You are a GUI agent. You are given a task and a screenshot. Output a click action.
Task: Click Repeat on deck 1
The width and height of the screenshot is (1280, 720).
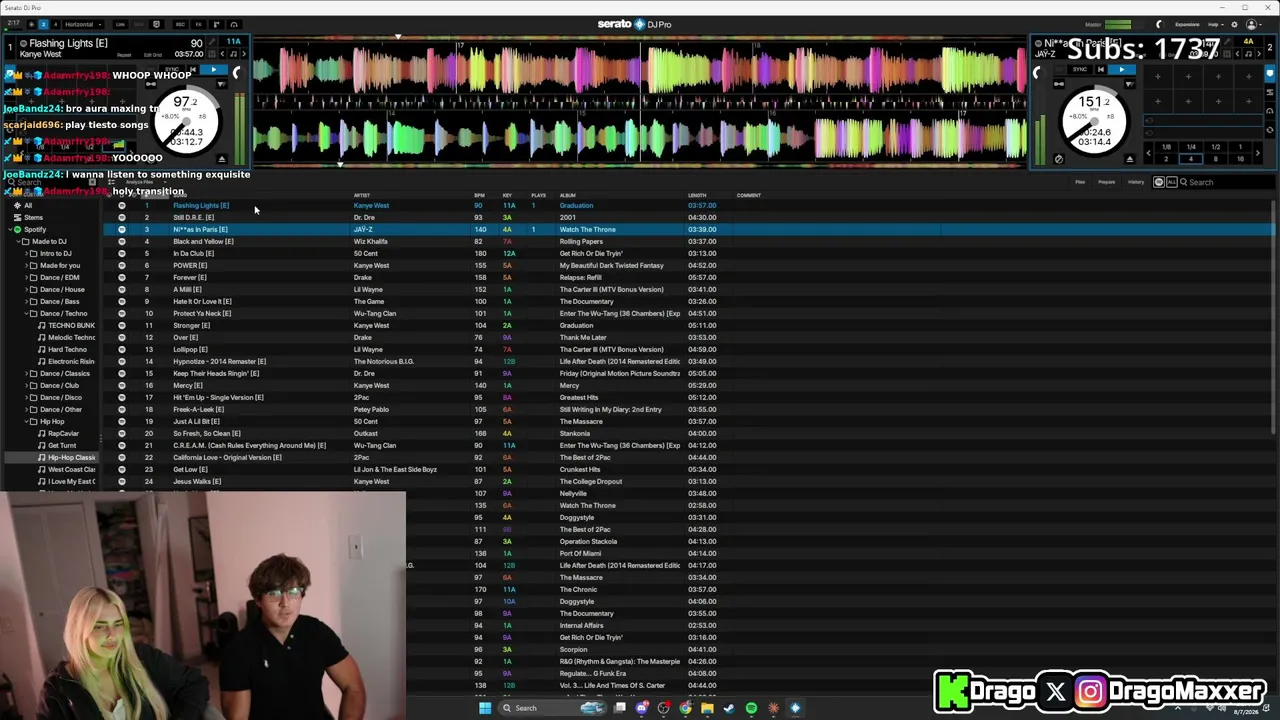coord(125,55)
